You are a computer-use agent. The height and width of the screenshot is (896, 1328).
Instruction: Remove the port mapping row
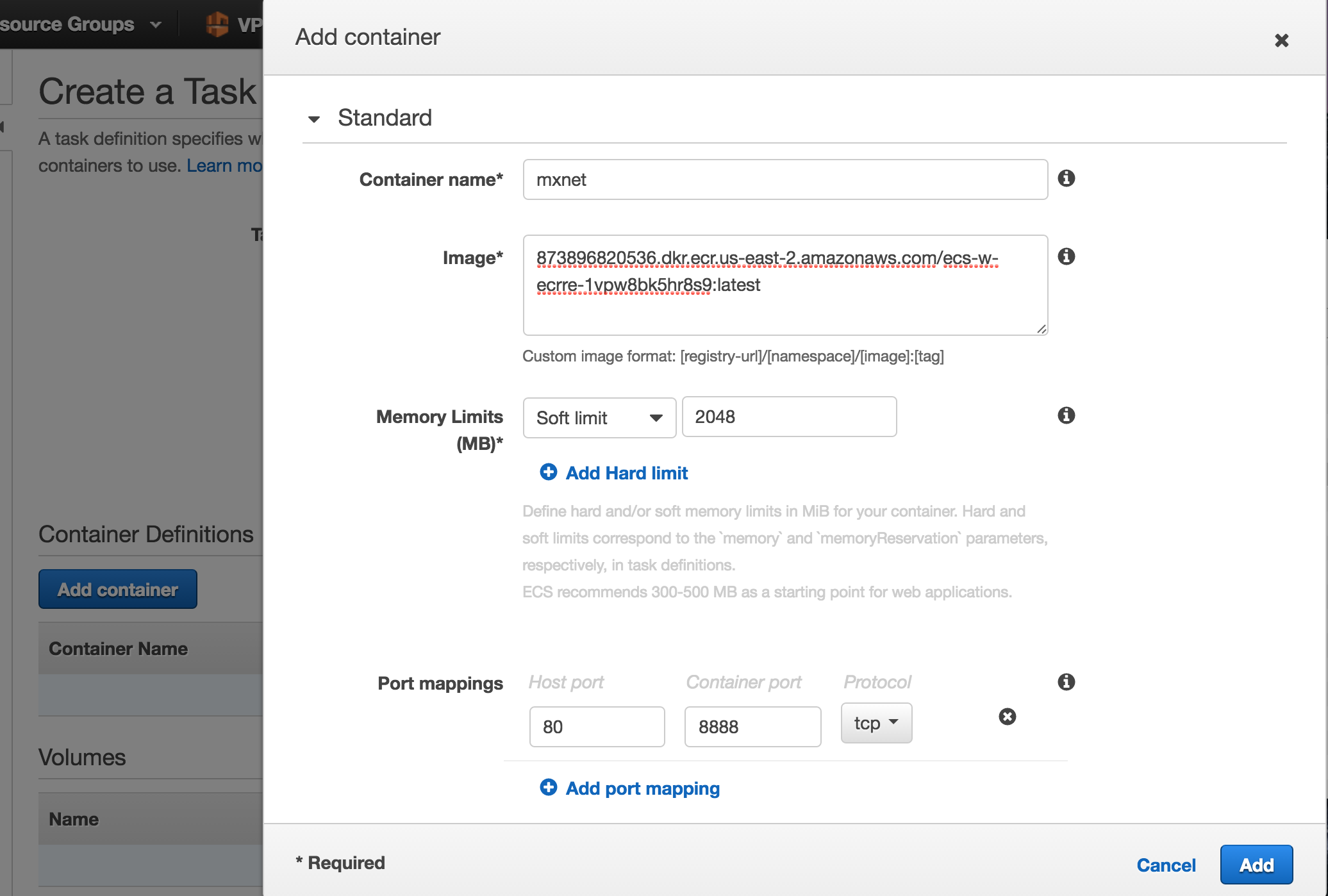(x=1007, y=717)
